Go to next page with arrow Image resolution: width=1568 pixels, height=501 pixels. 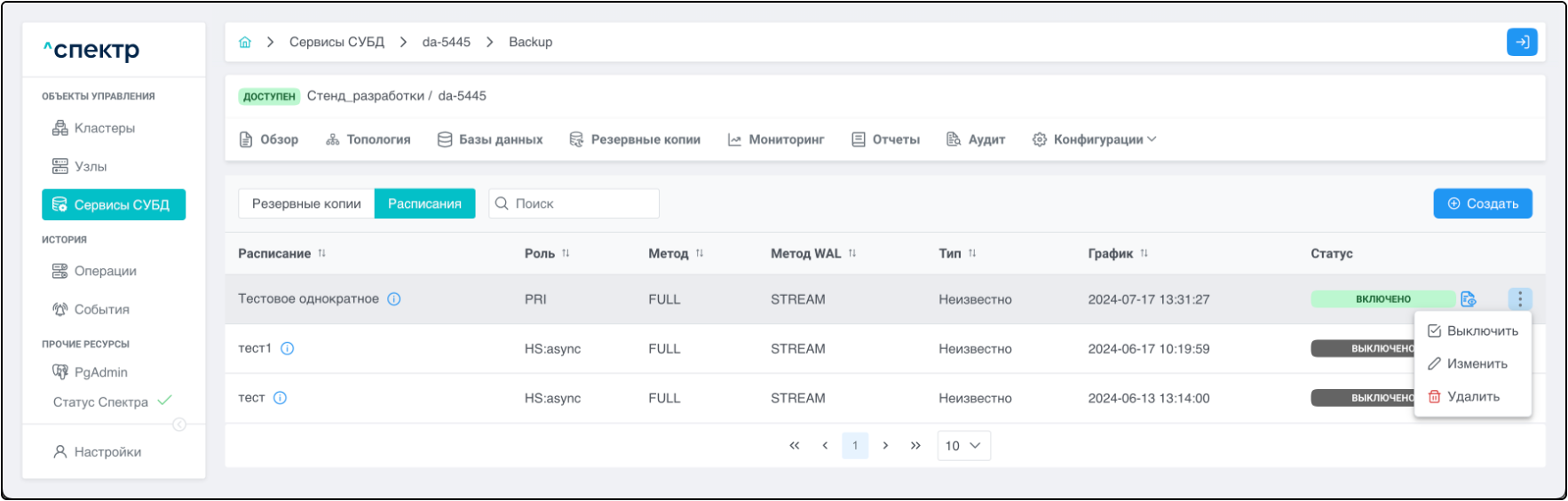point(885,446)
